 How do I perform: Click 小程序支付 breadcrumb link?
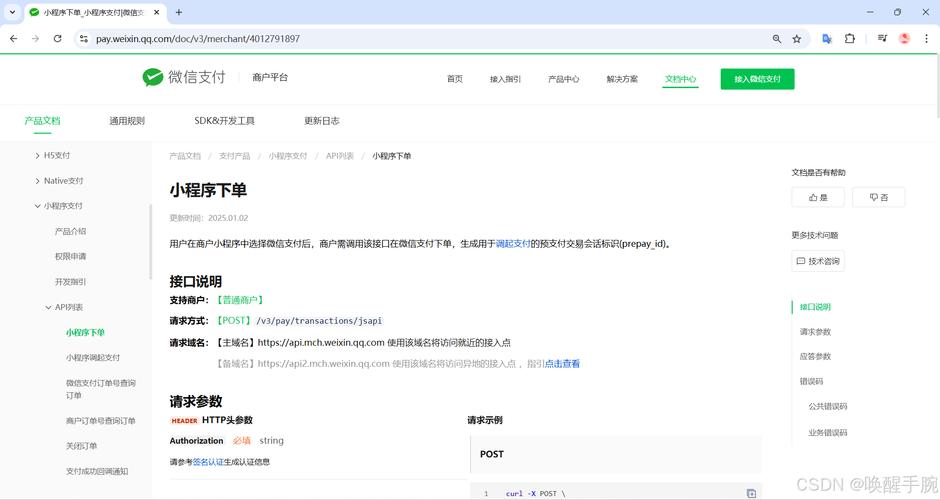288,156
